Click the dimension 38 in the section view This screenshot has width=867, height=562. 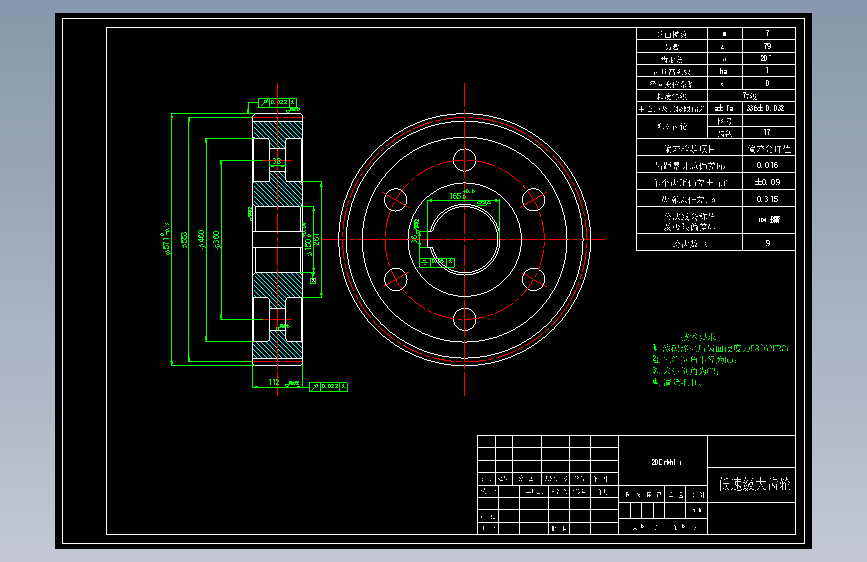276,161
